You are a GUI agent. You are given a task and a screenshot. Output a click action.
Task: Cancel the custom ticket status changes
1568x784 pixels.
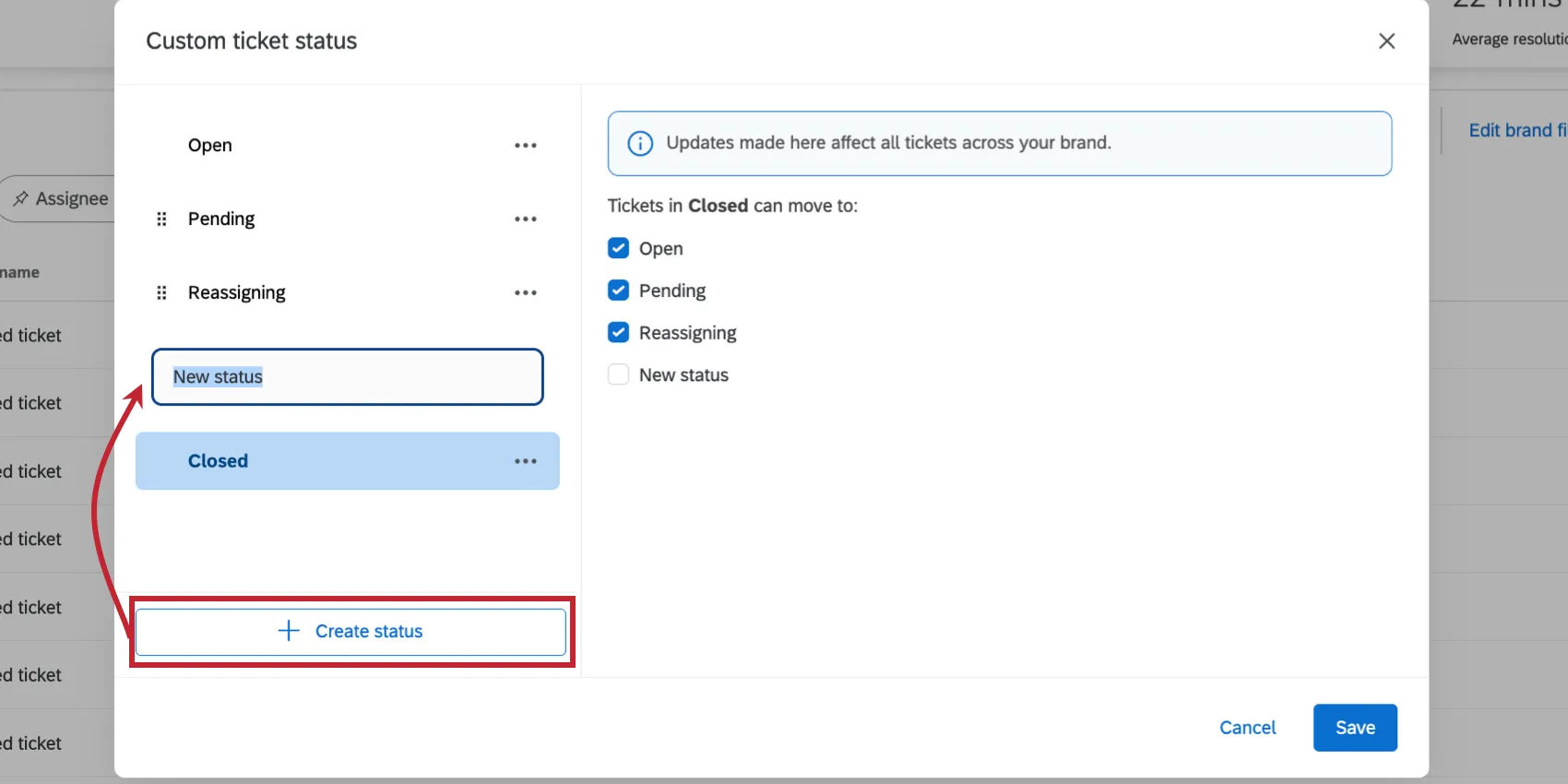click(1248, 728)
